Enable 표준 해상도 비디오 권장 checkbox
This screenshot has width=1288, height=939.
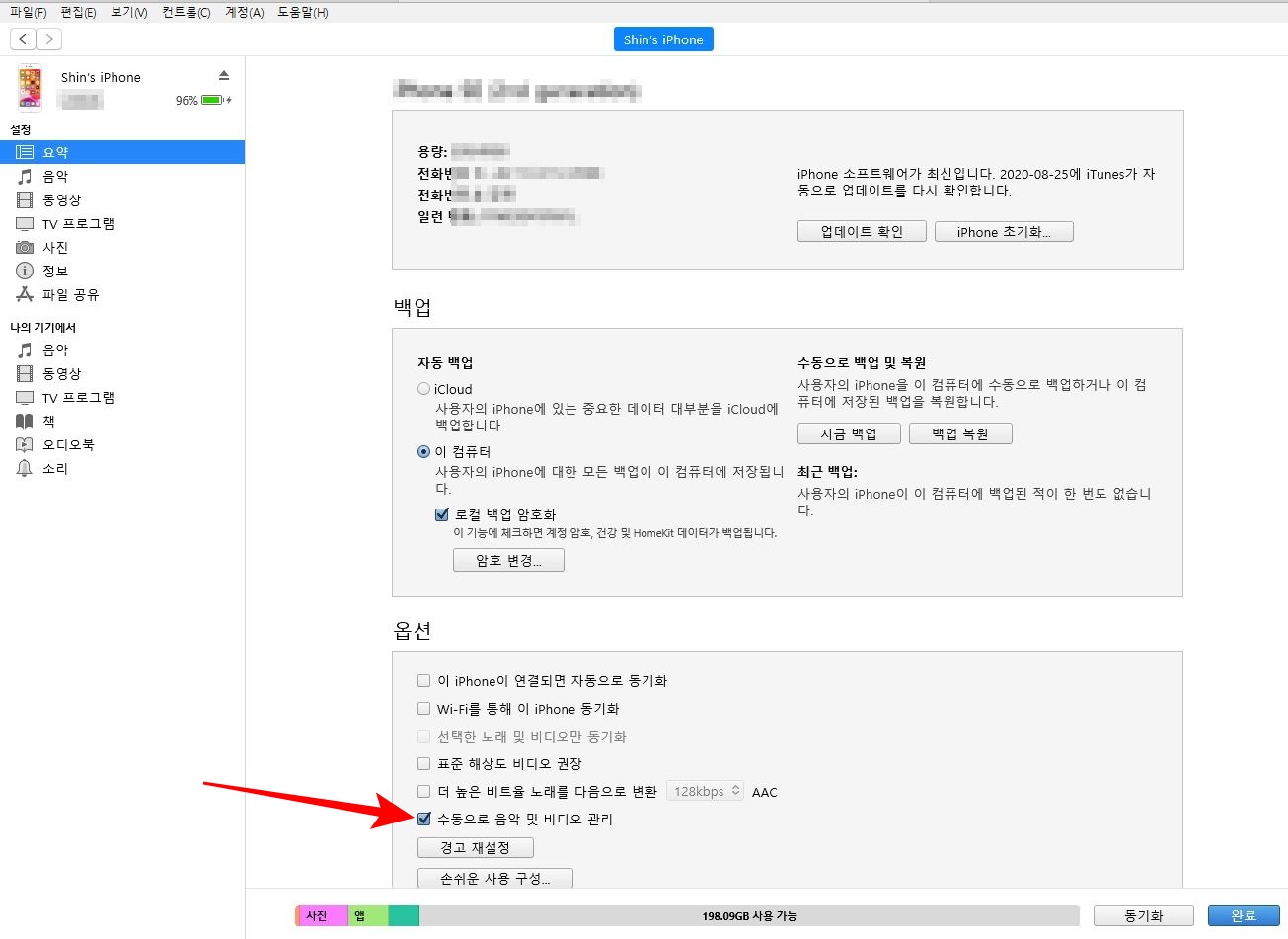424,763
